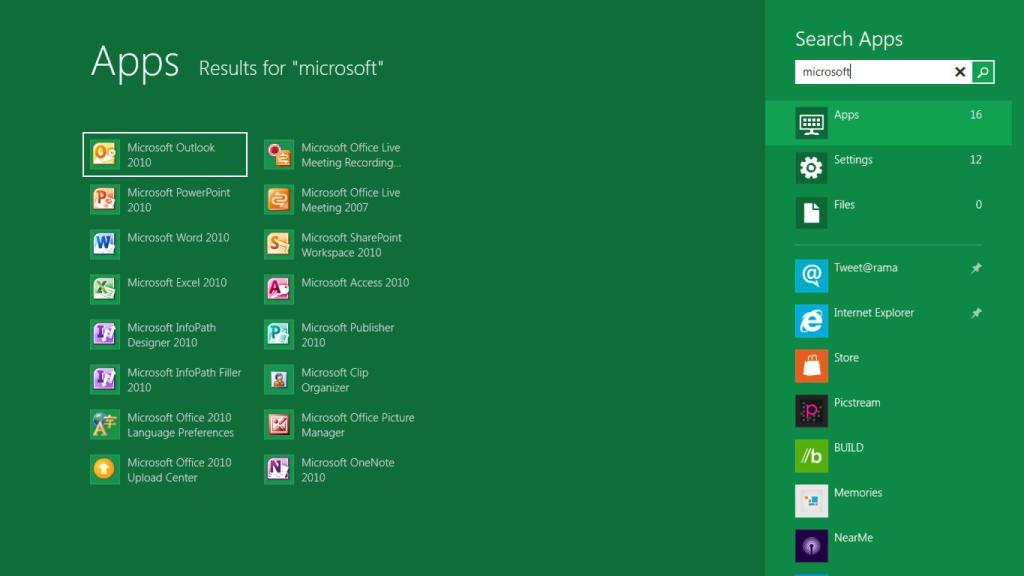Screen dimensions: 1024x576
Task: Launch Microsoft InfoPath Designer 2010
Action: (164, 334)
